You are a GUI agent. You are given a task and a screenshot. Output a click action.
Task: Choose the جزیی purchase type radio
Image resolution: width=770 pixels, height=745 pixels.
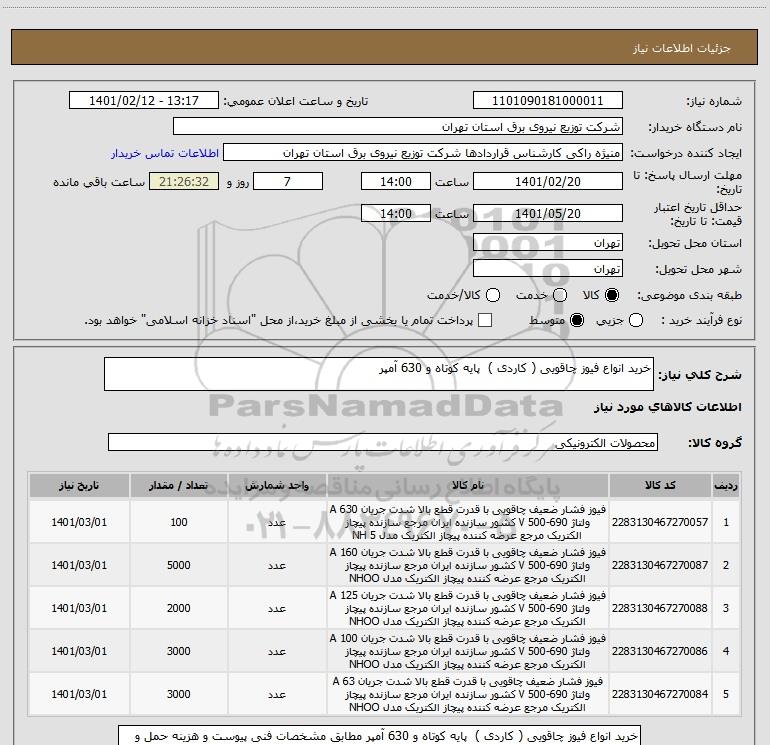coord(635,321)
